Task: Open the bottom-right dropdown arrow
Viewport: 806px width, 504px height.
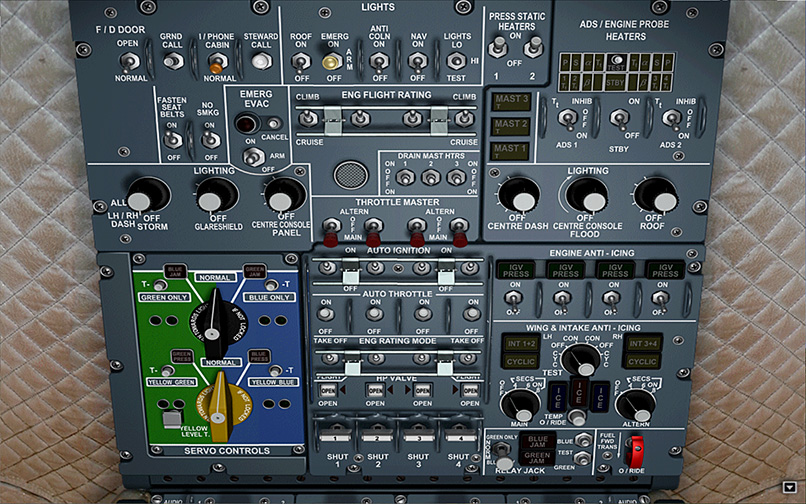Action: pos(790,487)
